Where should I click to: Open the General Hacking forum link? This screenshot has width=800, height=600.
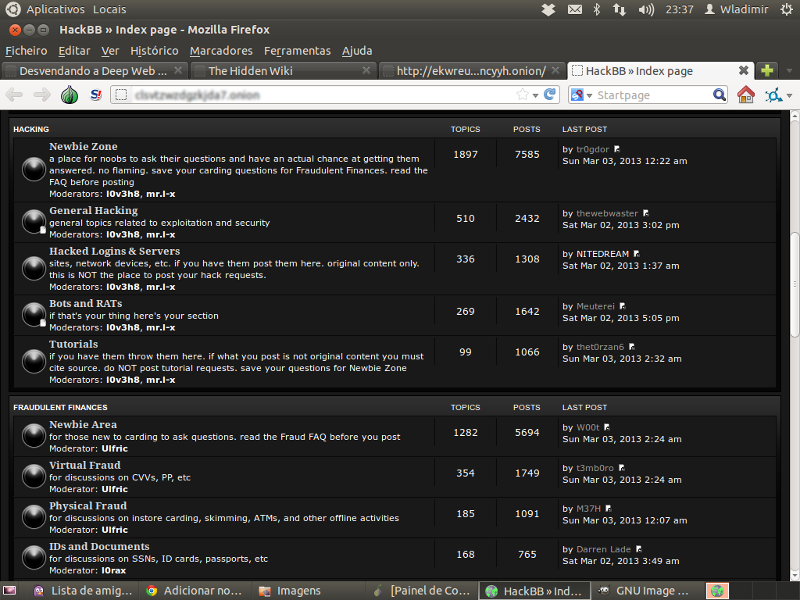[93, 210]
